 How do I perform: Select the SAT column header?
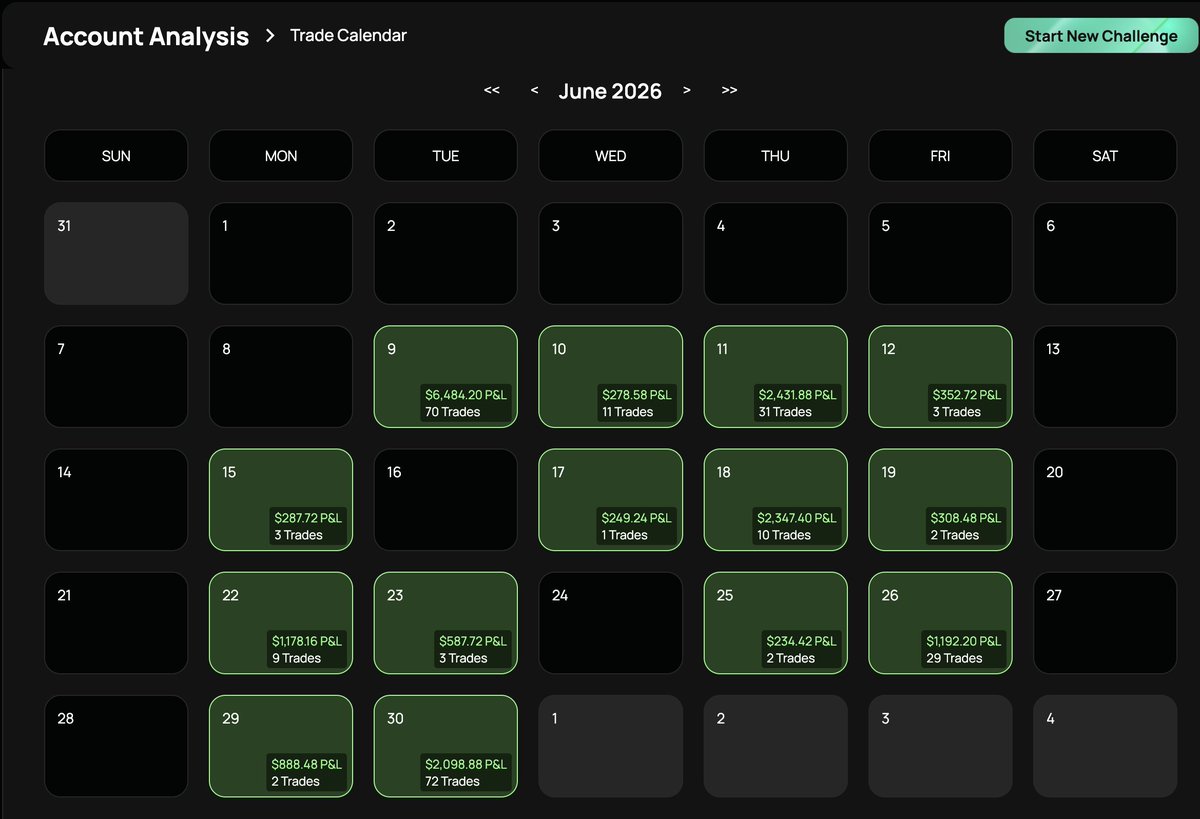(1105, 156)
